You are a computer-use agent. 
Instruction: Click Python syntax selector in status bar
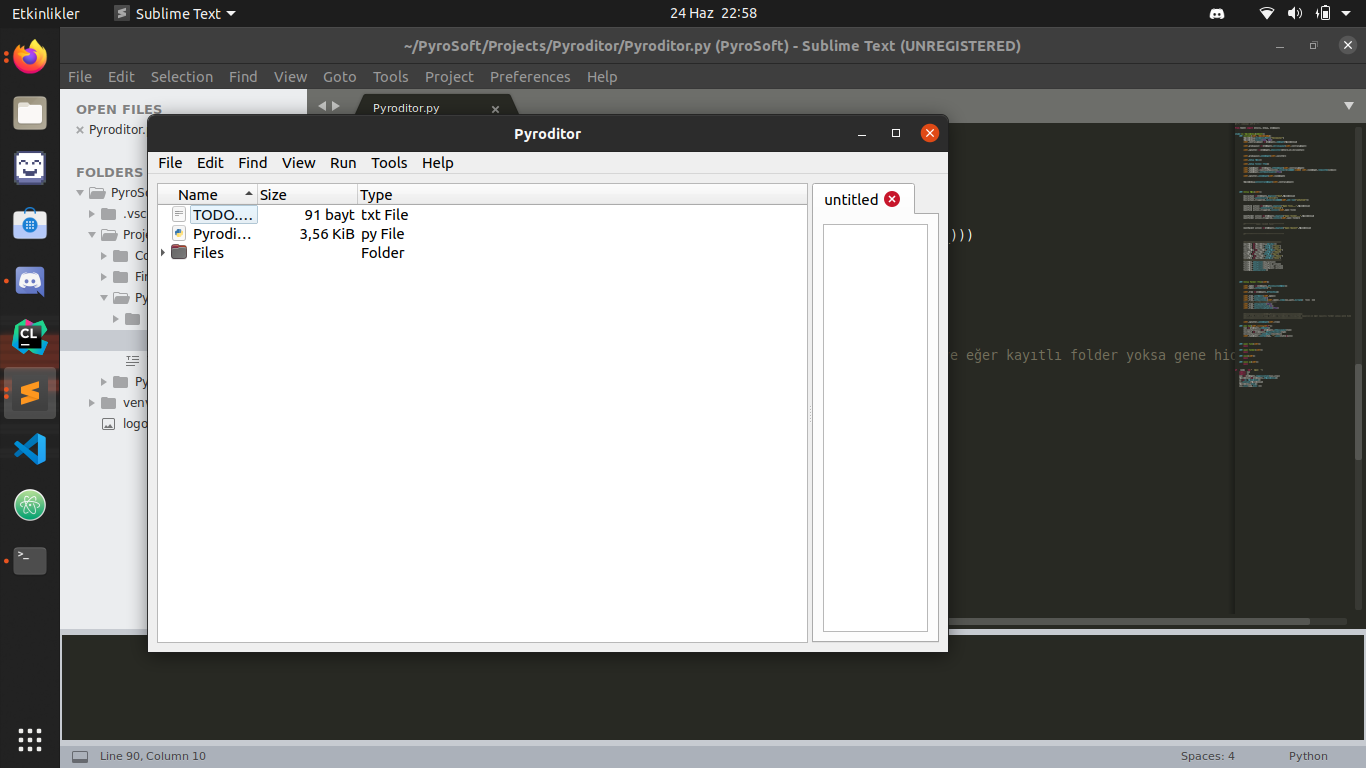[x=1308, y=756]
